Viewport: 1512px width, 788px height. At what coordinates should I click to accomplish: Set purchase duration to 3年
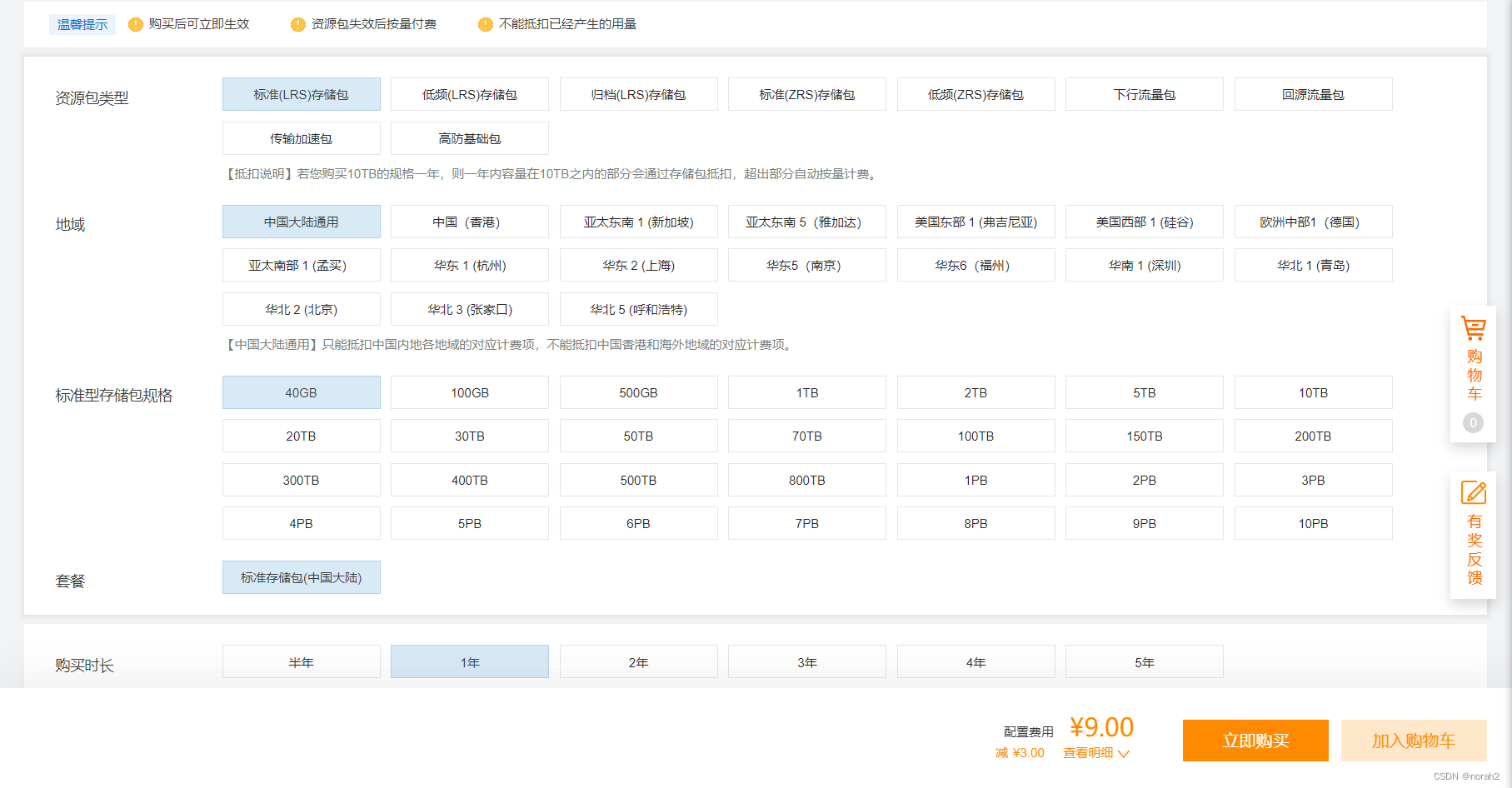807,662
